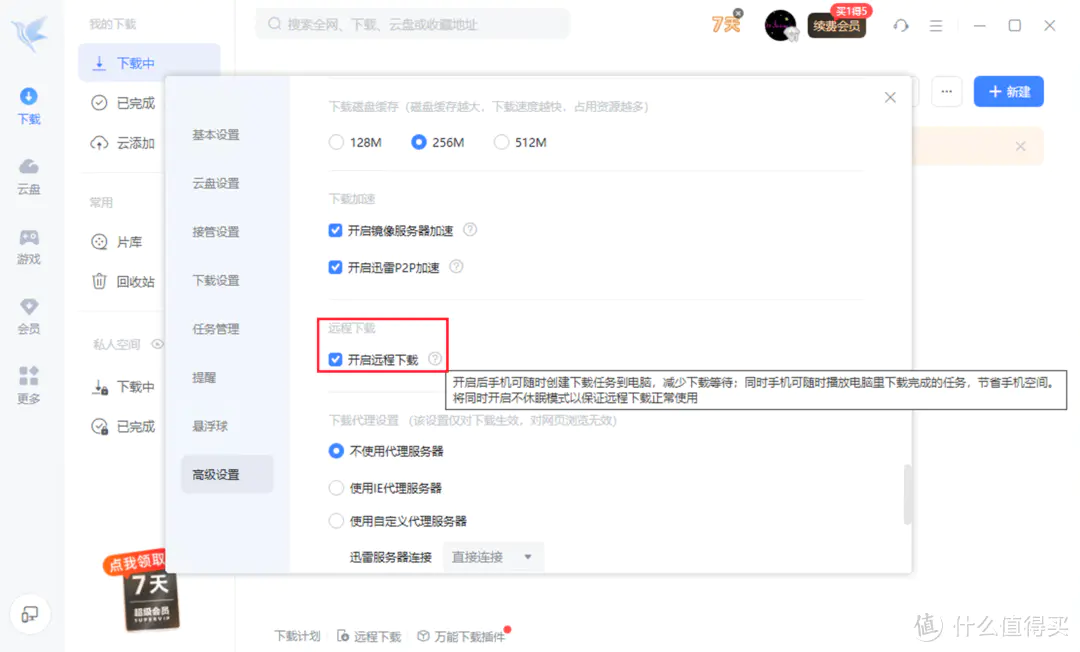The width and height of the screenshot is (1080, 652).
Task: Toggle 开启镜像服务器加速 checkbox
Action: pyautogui.click(x=335, y=230)
